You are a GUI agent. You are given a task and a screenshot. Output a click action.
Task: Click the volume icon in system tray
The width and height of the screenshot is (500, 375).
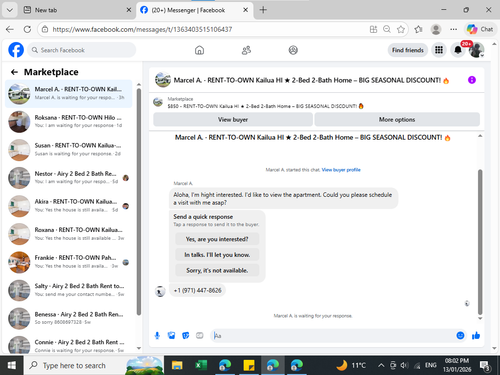(404, 366)
